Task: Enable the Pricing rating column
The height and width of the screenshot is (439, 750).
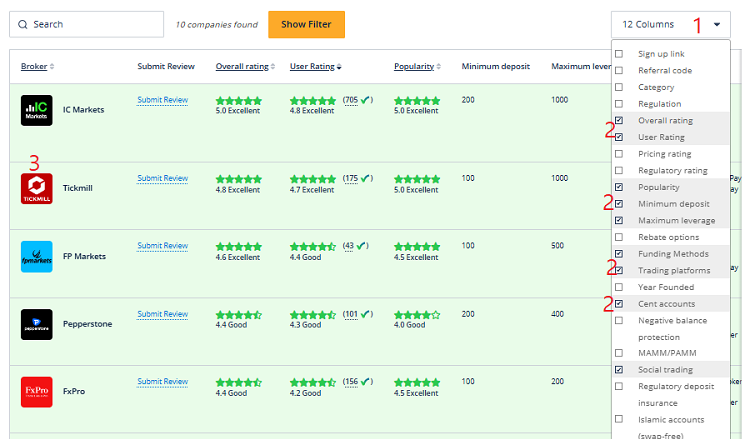Action: point(619,154)
